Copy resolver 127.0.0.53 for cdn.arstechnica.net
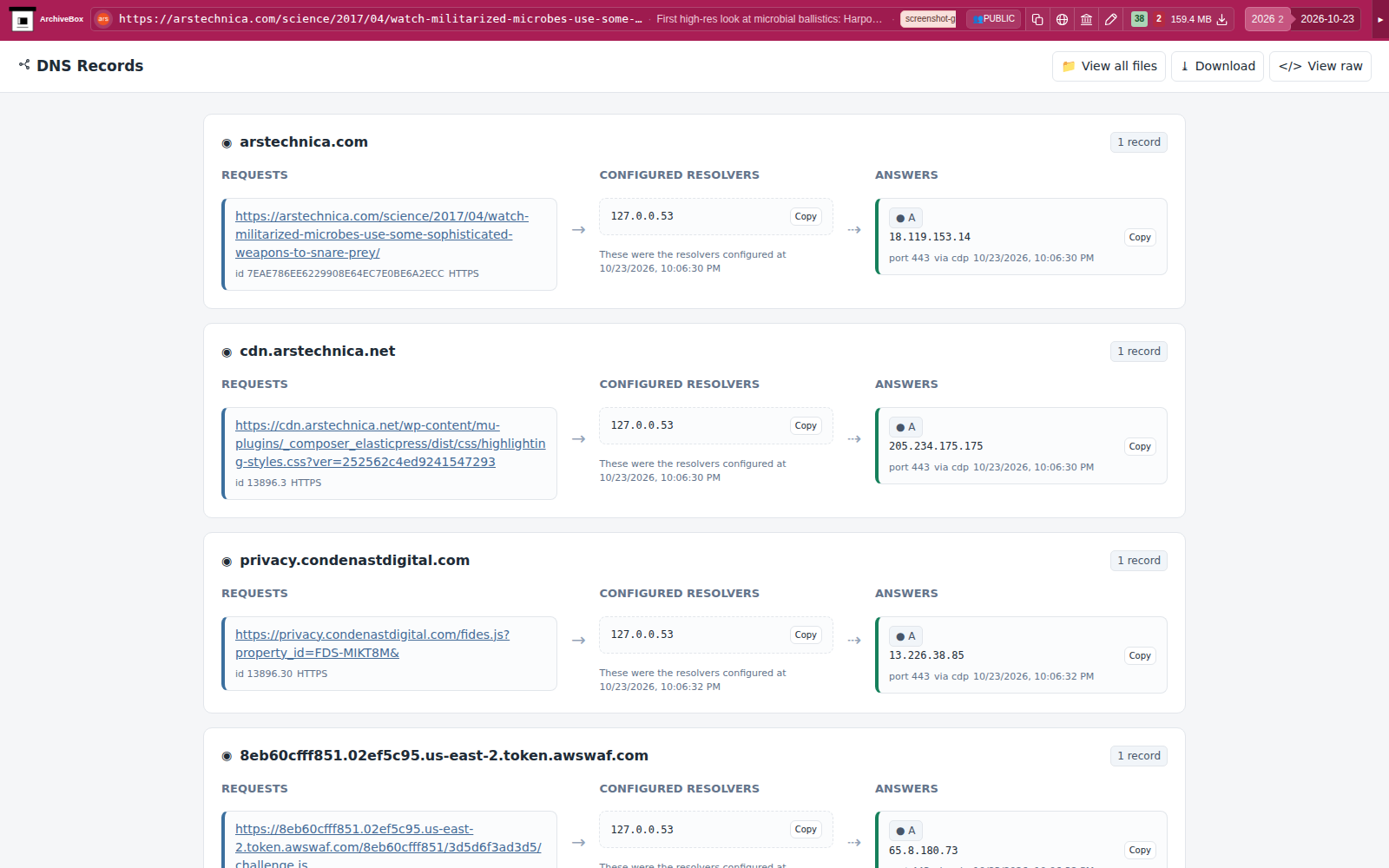1389x868 pixels. coord(806,426)
